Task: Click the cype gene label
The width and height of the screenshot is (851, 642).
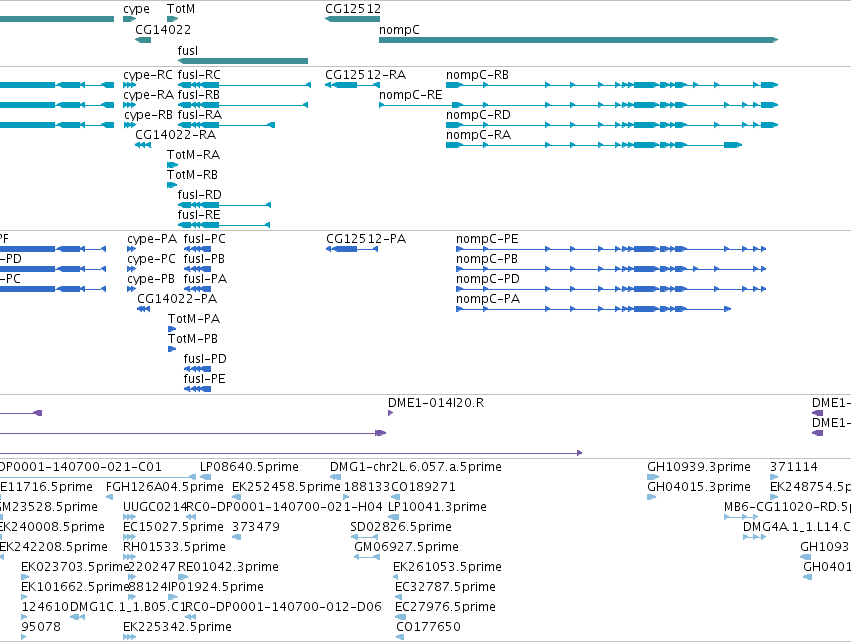Action: click(x=136, y=9)
